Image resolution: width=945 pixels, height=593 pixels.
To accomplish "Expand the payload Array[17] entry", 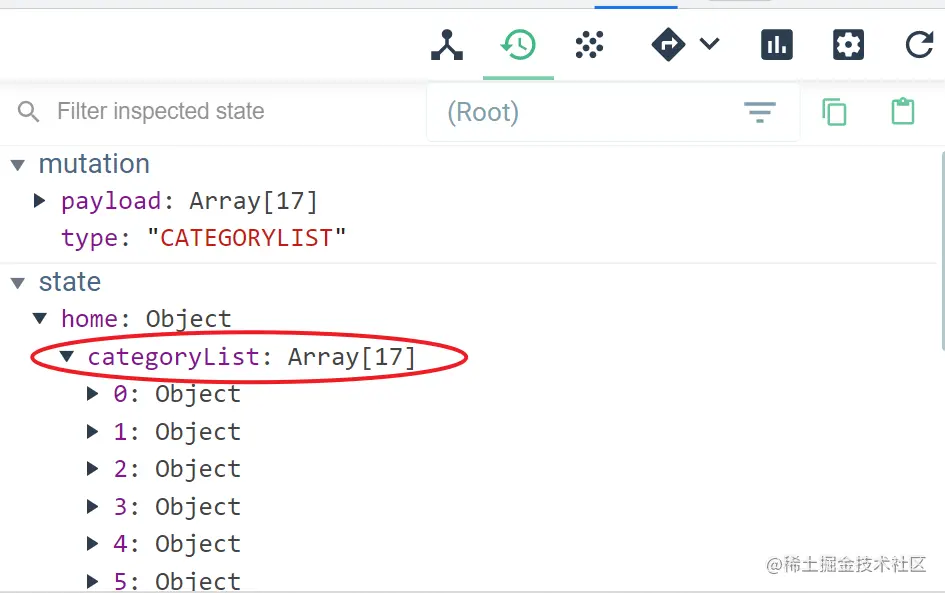I will point(40,201).
